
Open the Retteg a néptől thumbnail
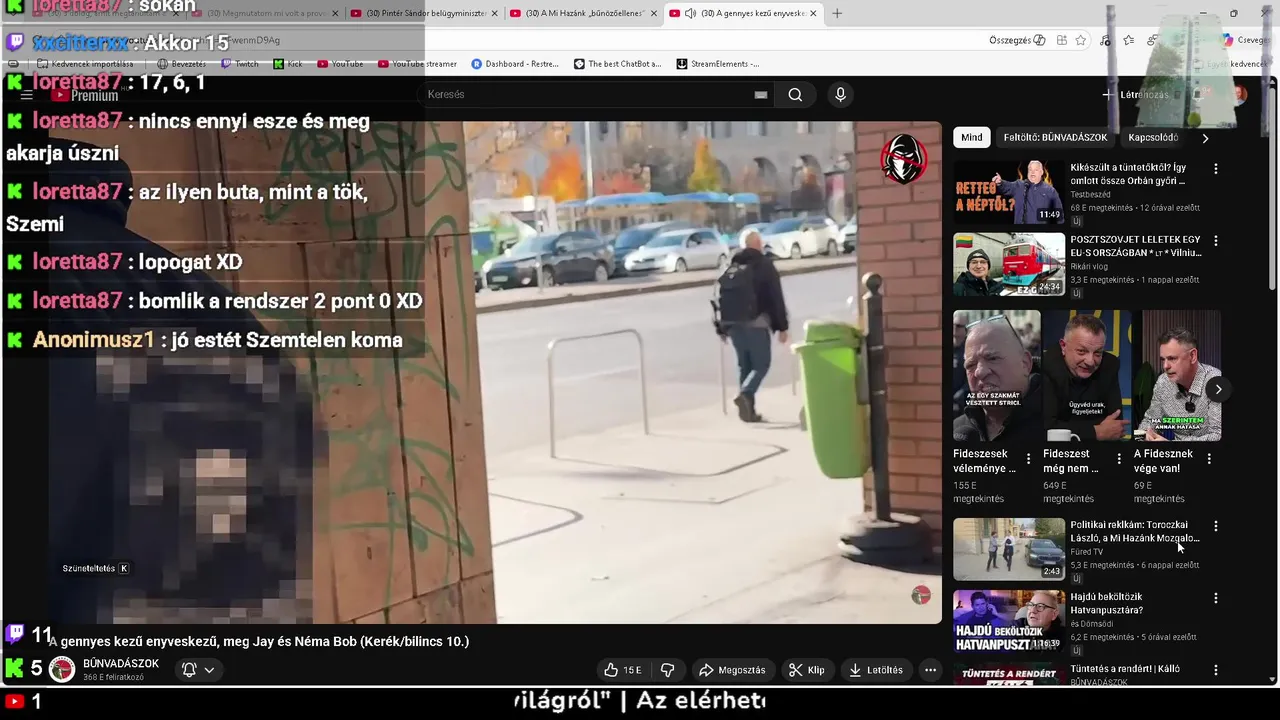1009,192
